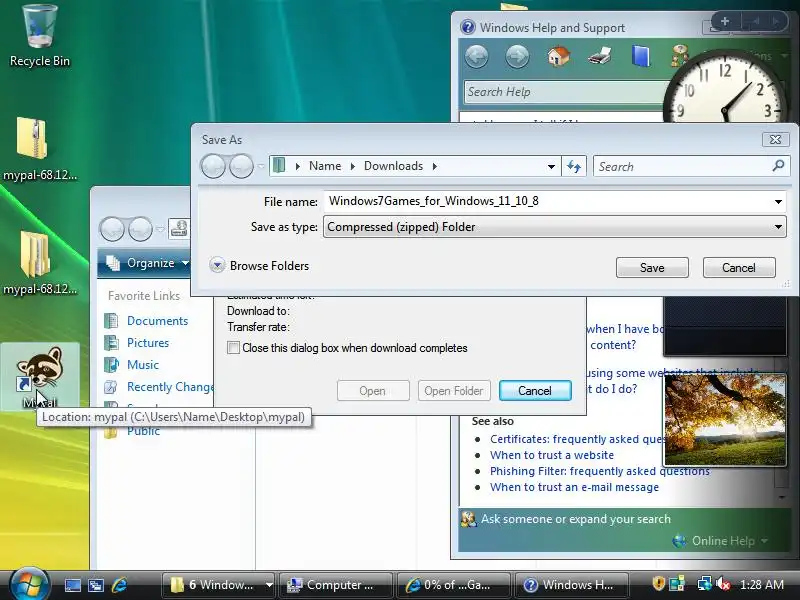Click the File name text field
The image size is (800, 600).
[x=547, y=201]
